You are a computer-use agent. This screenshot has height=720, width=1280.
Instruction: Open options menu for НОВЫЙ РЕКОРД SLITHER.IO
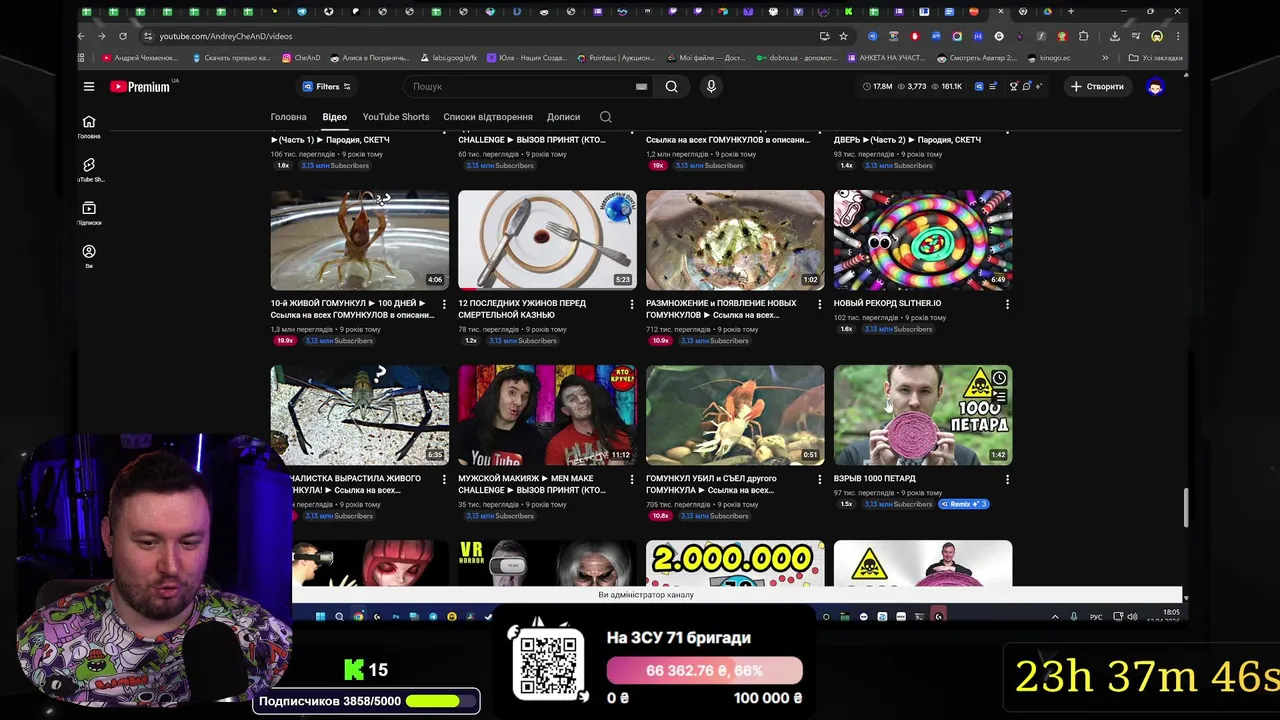[1007, 304]
